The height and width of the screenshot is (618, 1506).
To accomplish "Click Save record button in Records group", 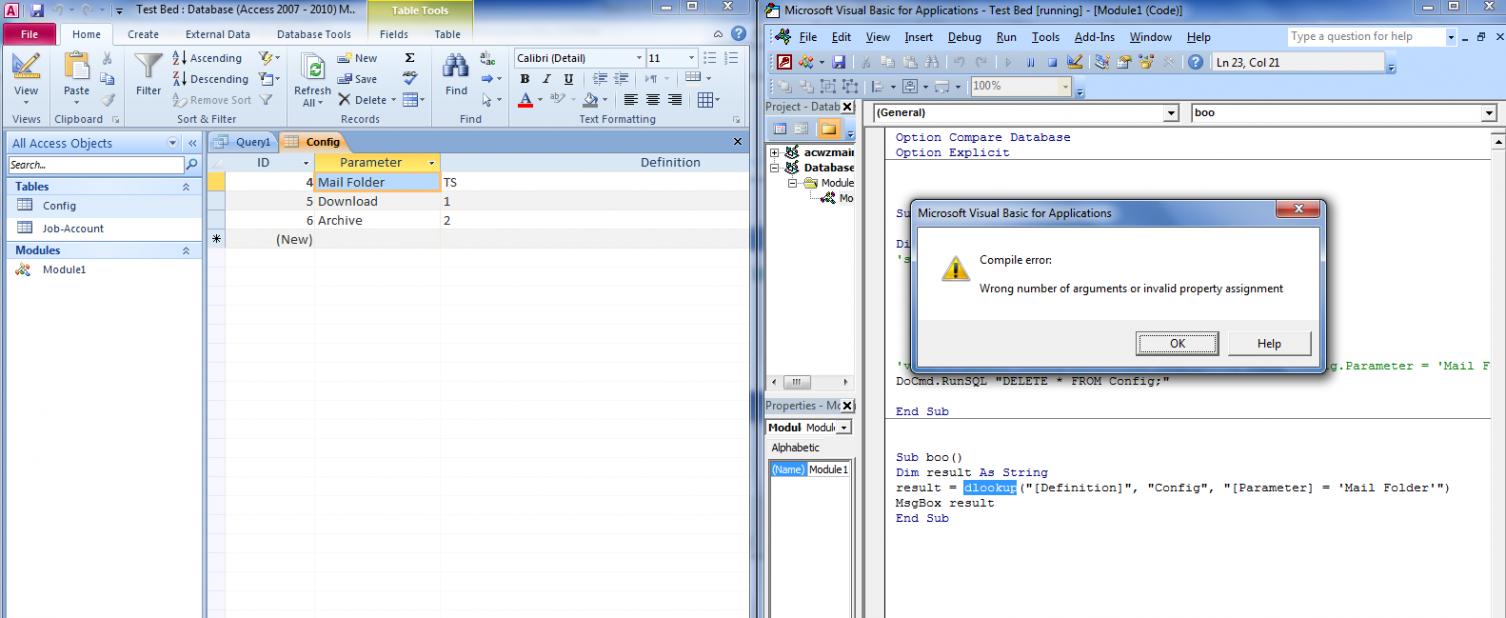I will click(357, 79).
